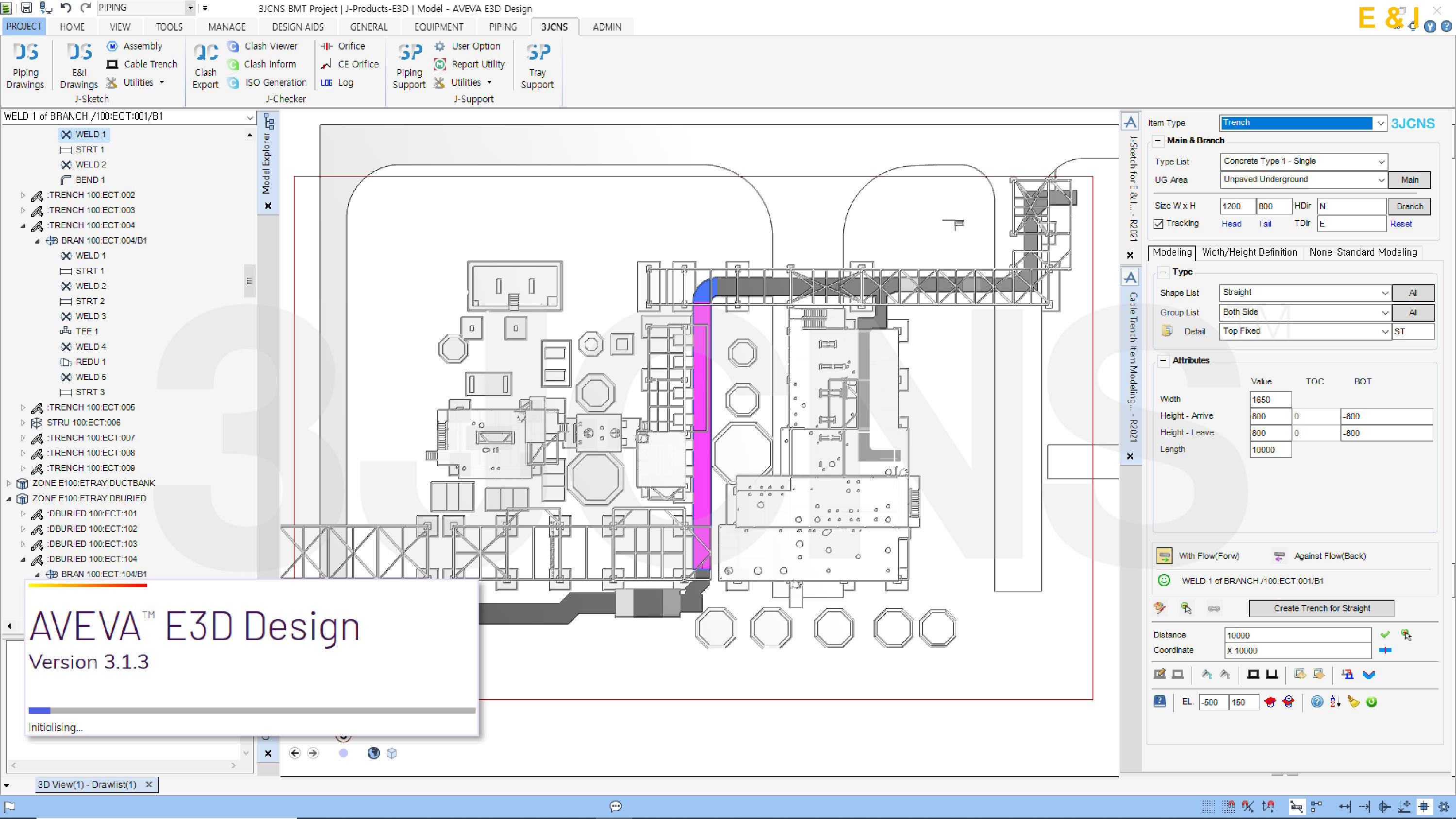
Task: Open the ADMIN ribbon tab
Action: (607, 27)
